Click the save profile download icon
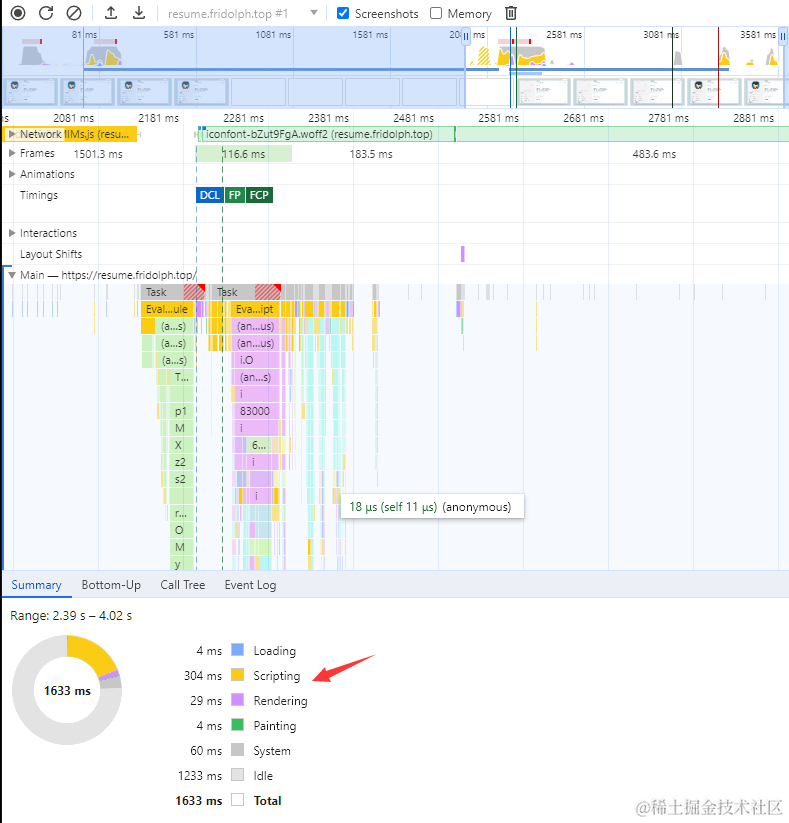 click(139, 13)
